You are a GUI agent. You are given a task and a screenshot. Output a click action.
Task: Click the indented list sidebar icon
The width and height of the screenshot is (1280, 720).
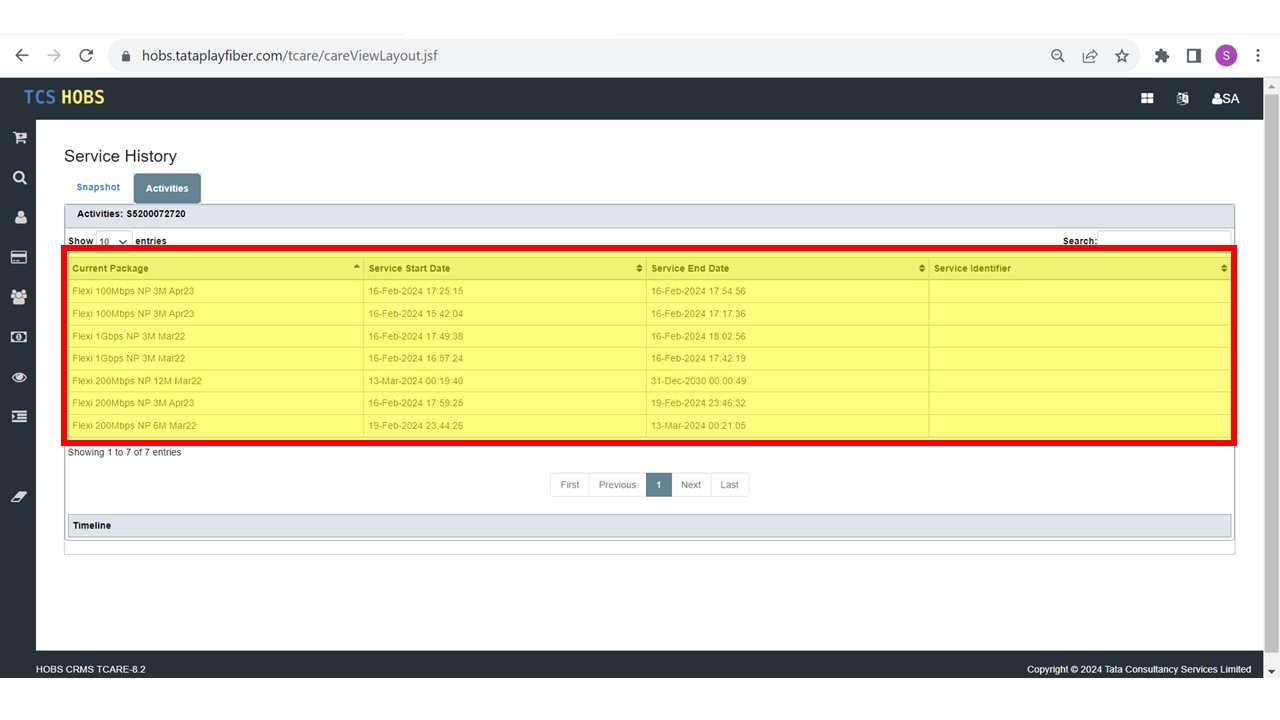[19, 416]
